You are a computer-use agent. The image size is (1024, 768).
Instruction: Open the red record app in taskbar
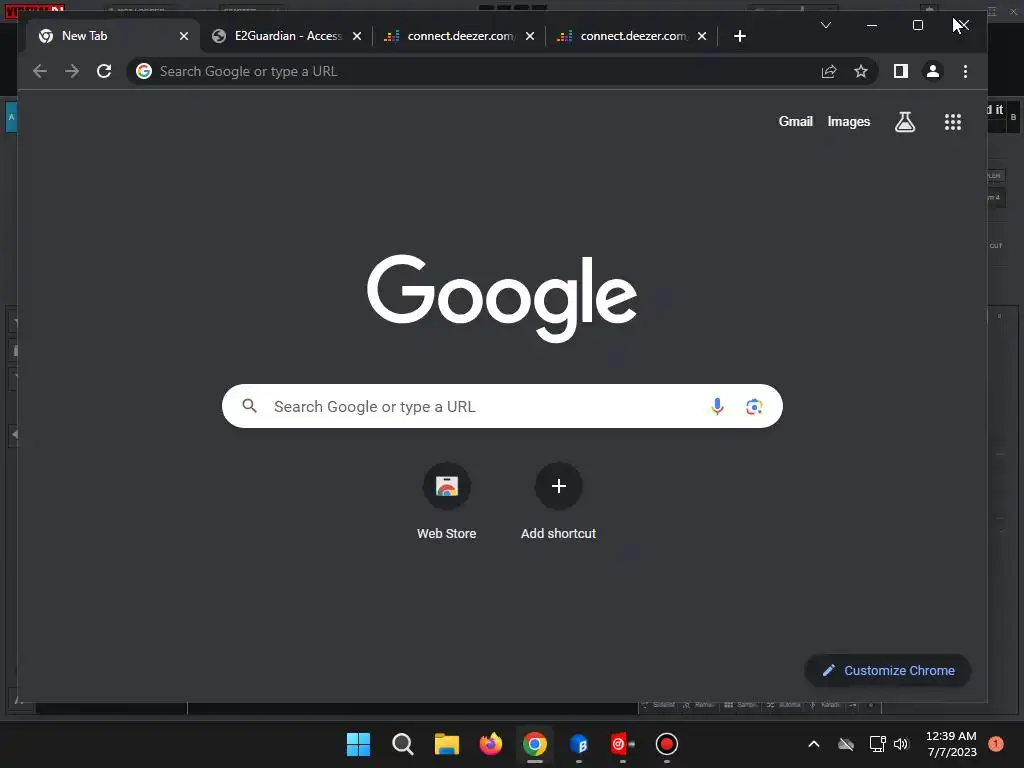pyautogui.click(x=666, y=744)
